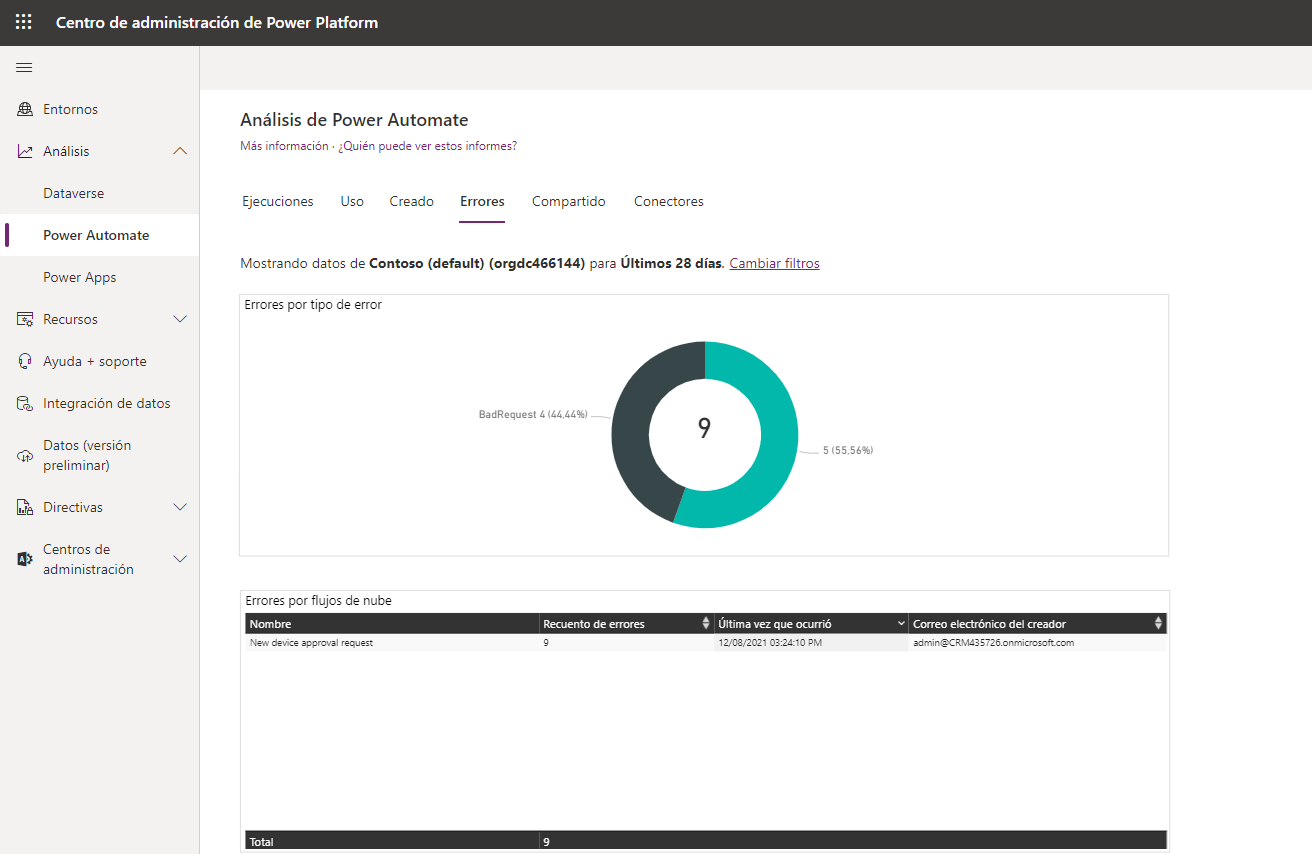The image size is (1312, 854).
Task: Click the donut chart center total 9
Action: (704, 429)
